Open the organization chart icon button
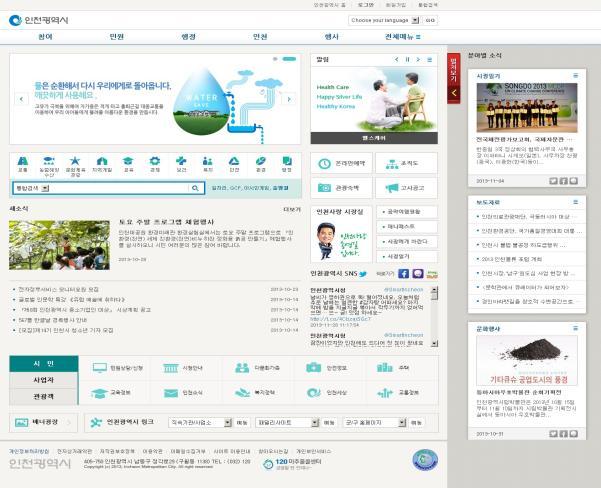This screenshot has height=488, width=601. pyautogui.click(x=392, y=164)
